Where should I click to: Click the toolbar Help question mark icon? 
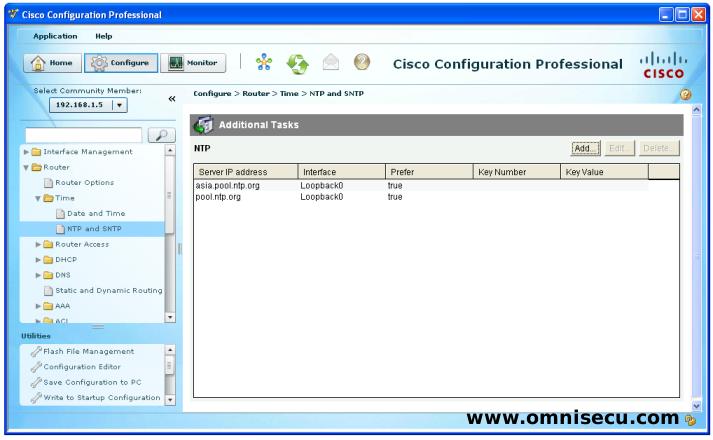362,62
